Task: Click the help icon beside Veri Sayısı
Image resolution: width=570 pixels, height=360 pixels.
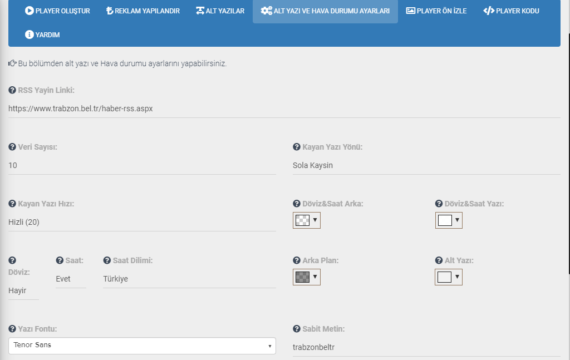Action: 12,147
